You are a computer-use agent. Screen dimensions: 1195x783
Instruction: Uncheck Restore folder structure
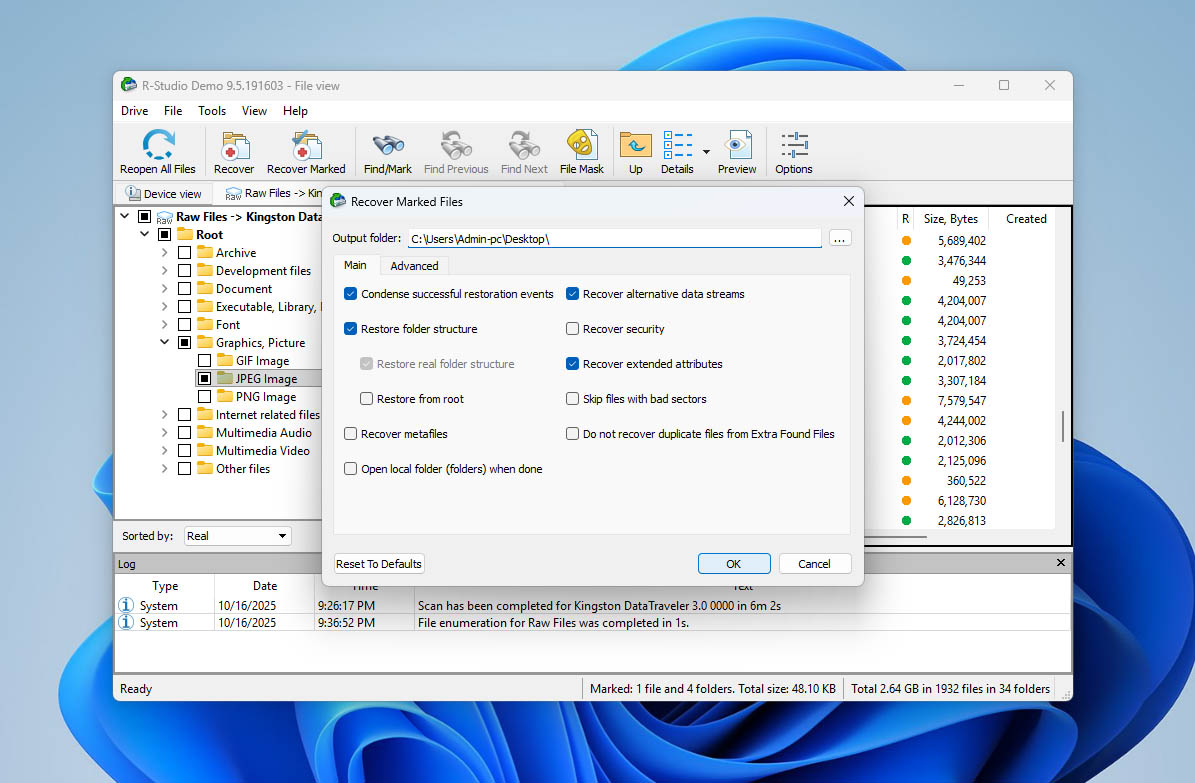click(349, 328)
